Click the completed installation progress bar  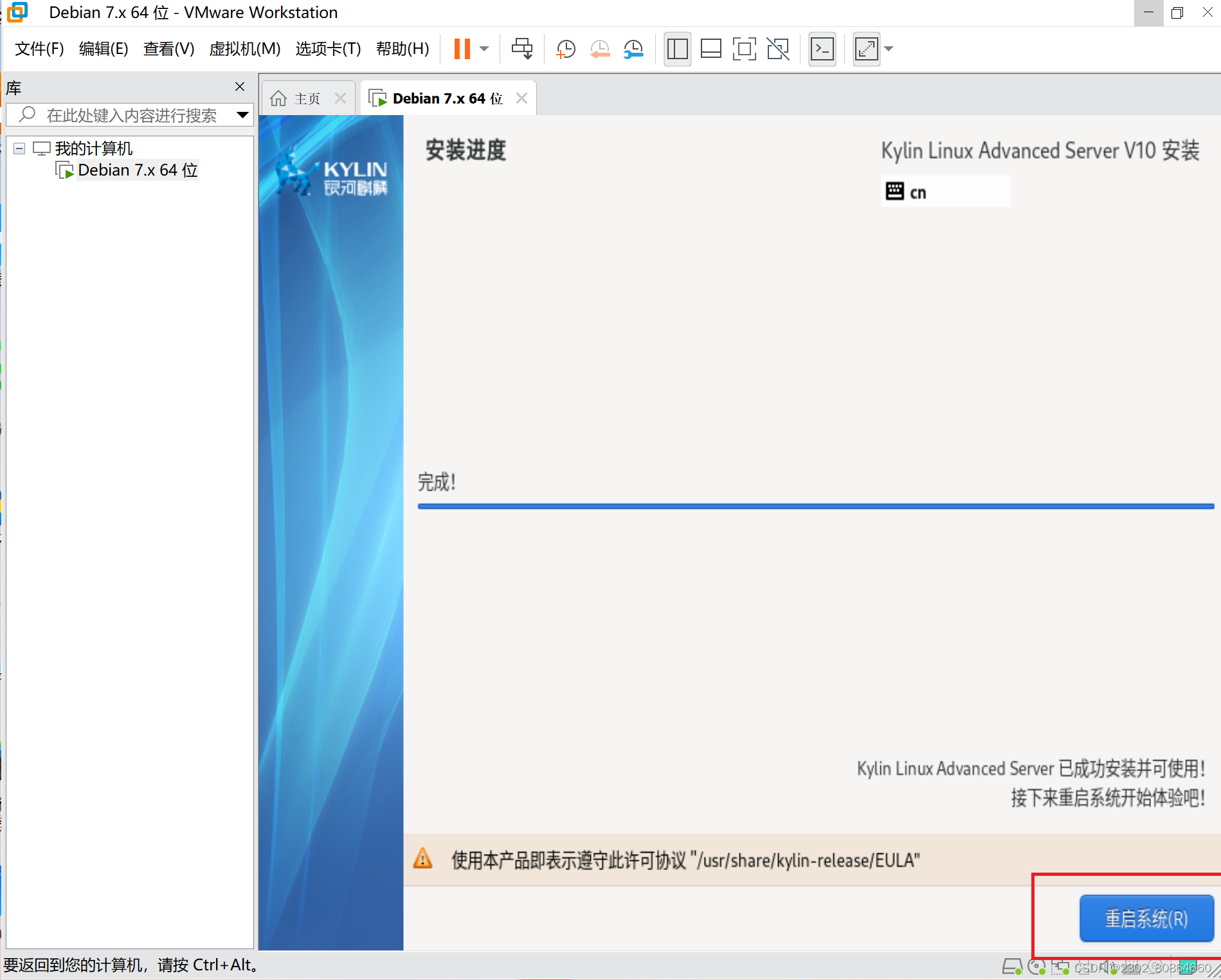tap(815, 507)
